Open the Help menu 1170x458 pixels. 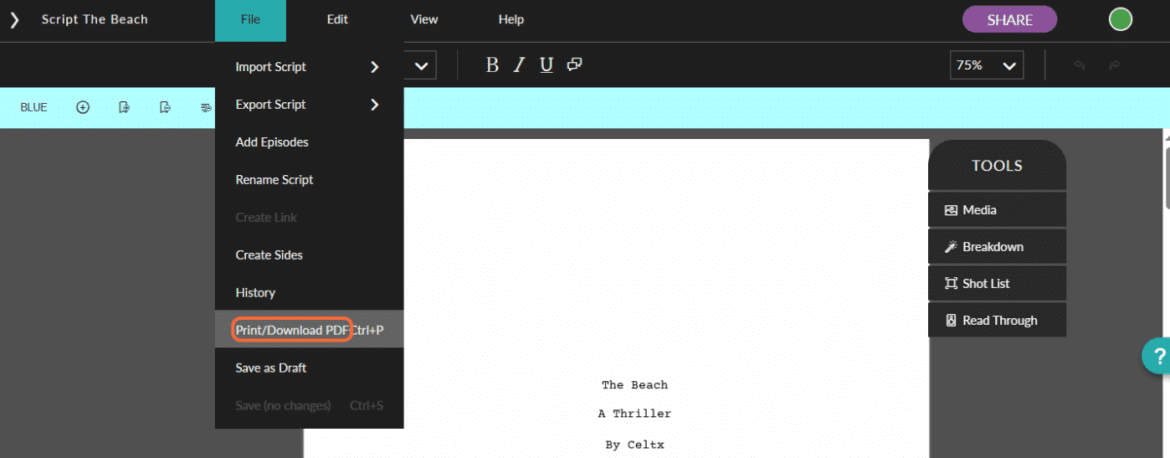pos(511,20)
